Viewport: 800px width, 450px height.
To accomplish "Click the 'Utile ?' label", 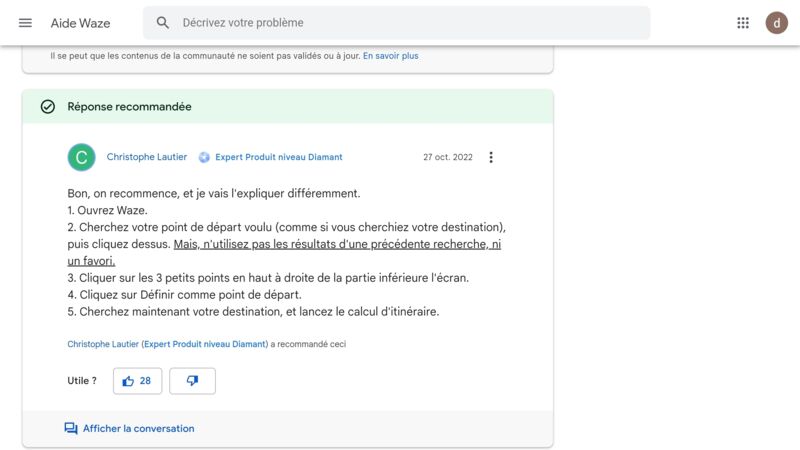I will [x=82, y=381].
